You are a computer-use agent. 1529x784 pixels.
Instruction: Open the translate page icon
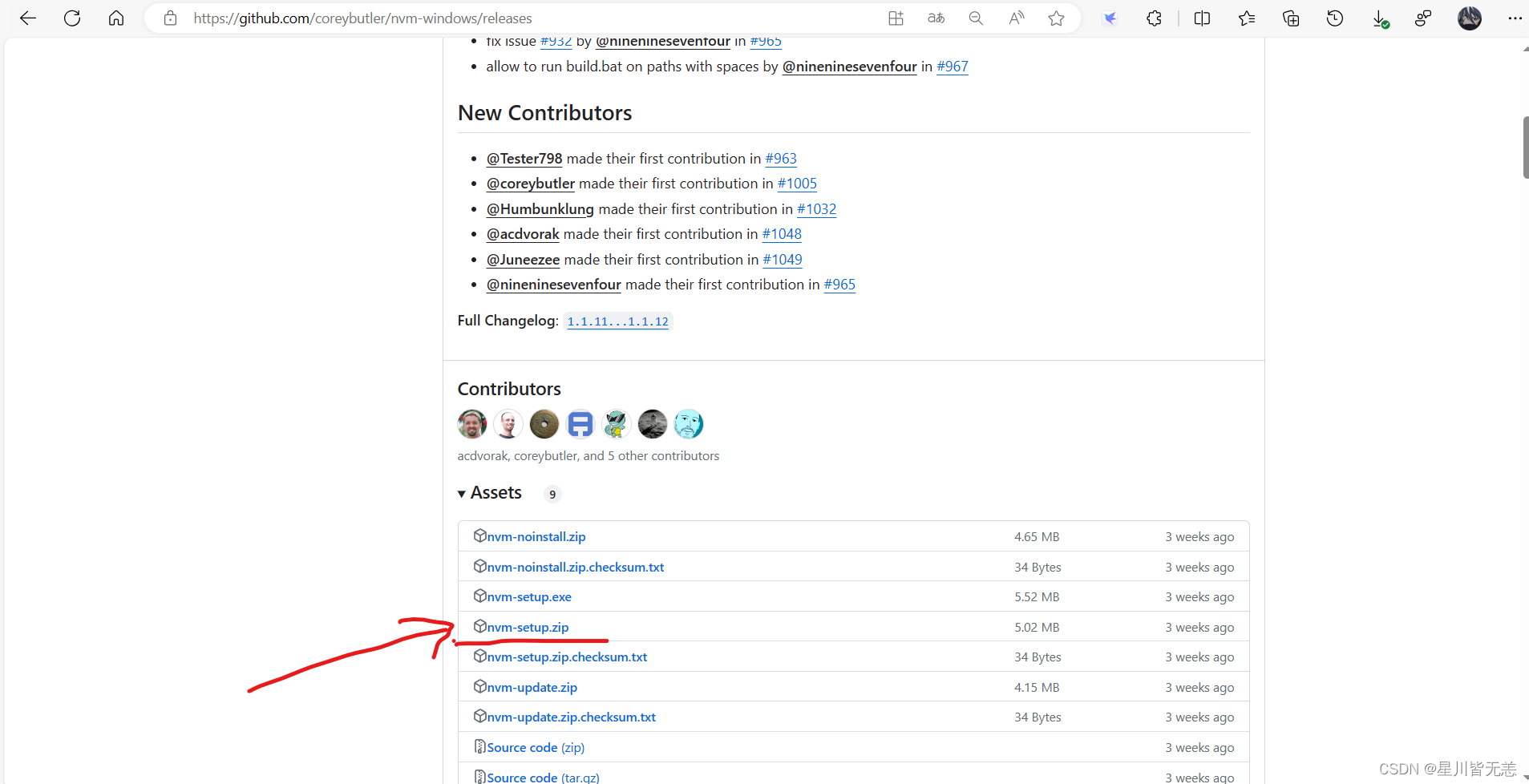coord(936,18)
